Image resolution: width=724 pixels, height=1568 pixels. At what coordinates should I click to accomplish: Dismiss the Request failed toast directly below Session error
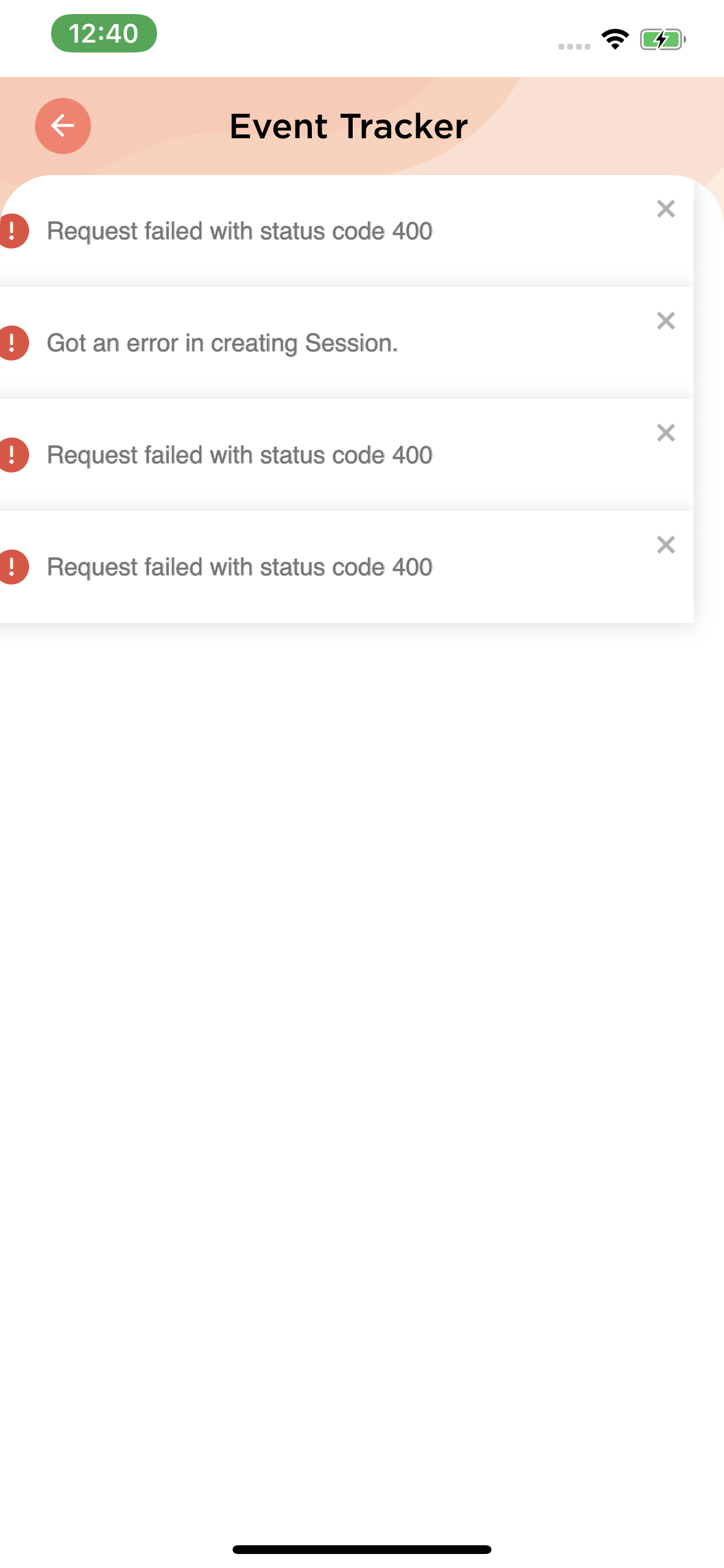(x=666, y=433)
